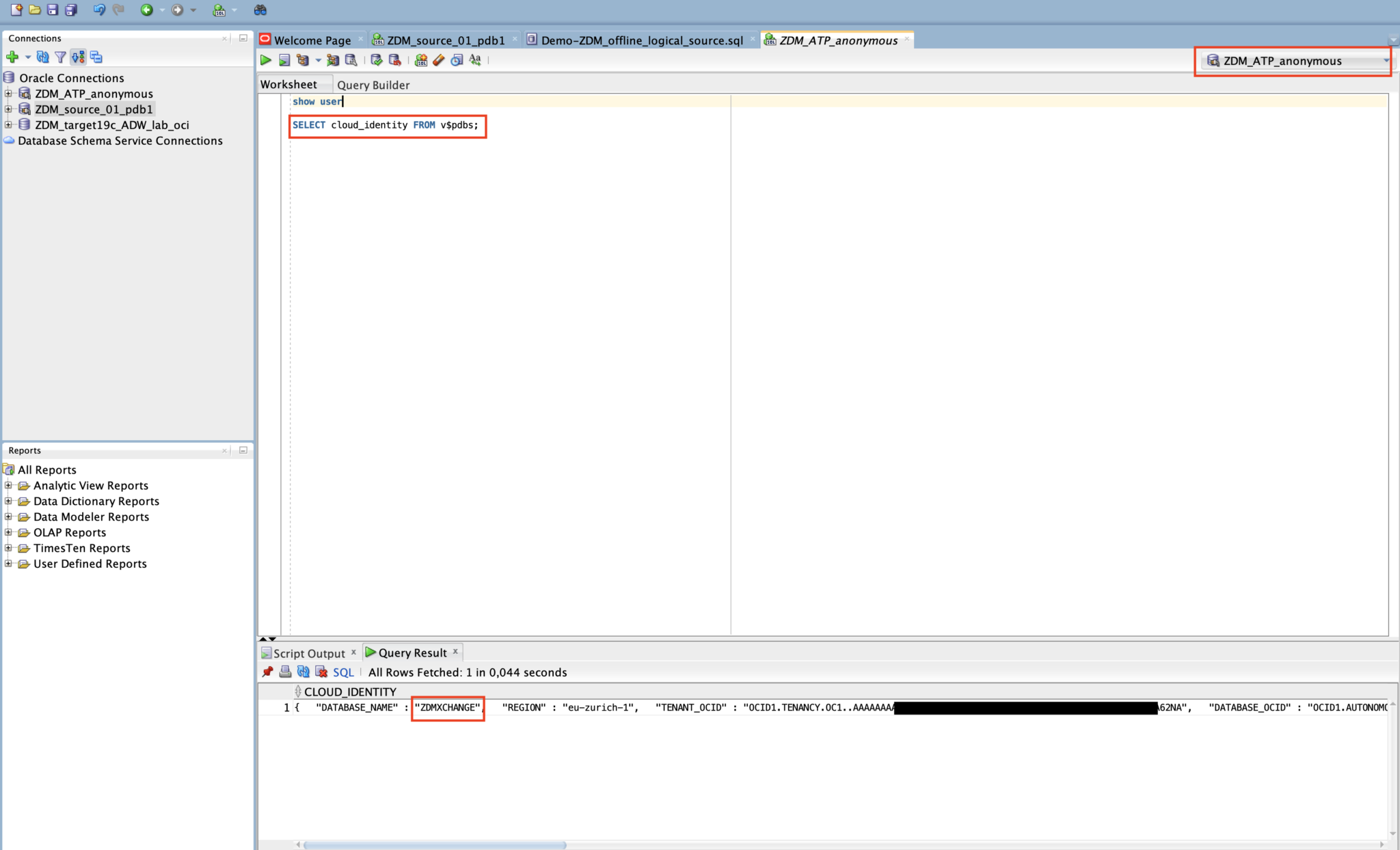Pin the query result with the pushpin icon
Image resolution: width=1400 pixels, height=850 pixels.
click(x=267, y=672)
